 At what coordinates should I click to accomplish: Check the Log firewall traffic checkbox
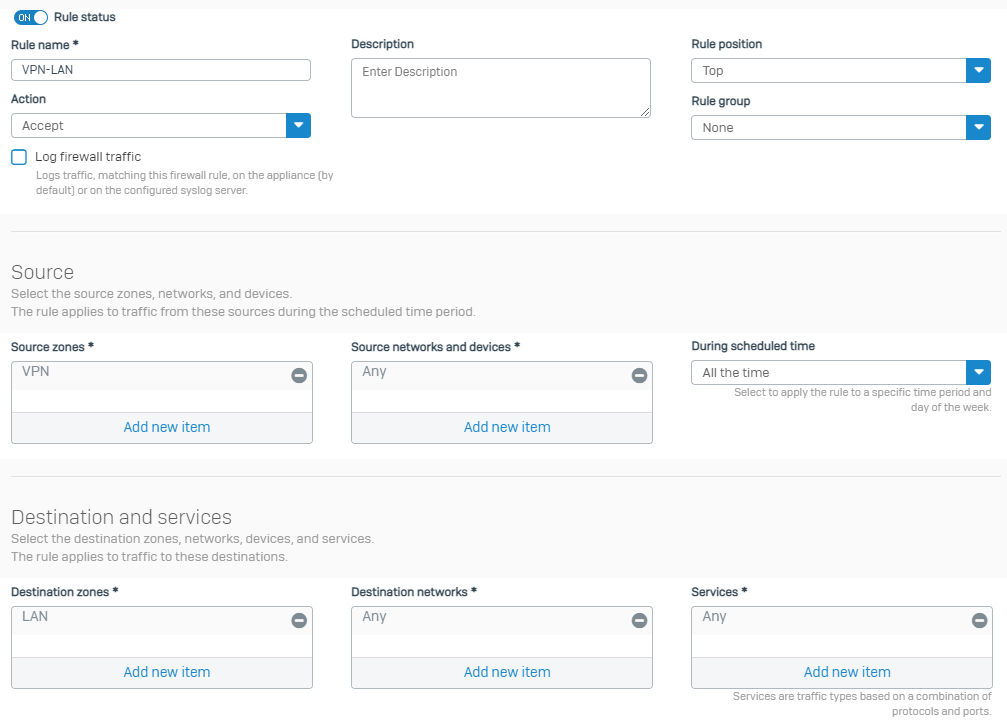tap(17, 157)
